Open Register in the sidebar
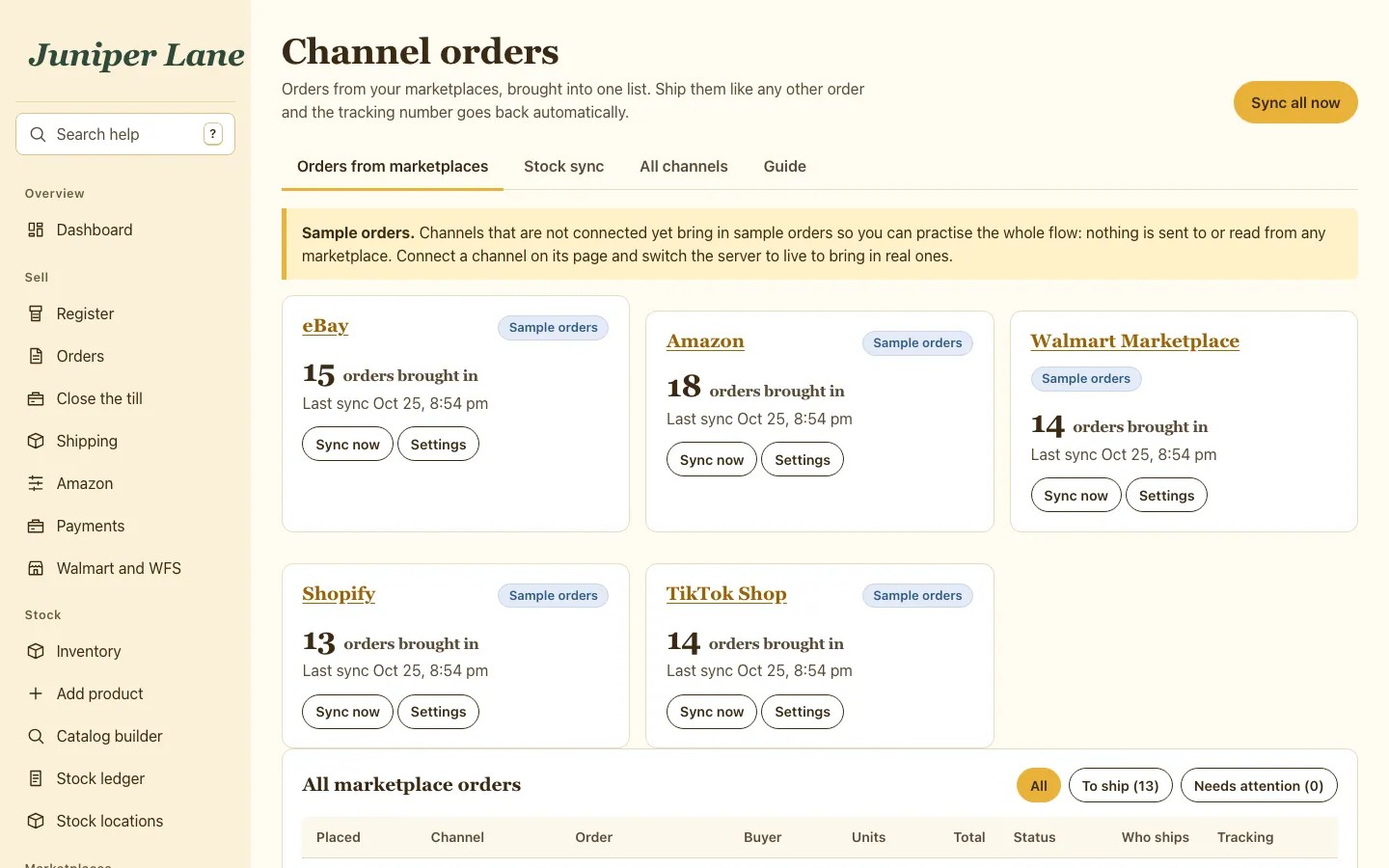 (x=125, y=313)
